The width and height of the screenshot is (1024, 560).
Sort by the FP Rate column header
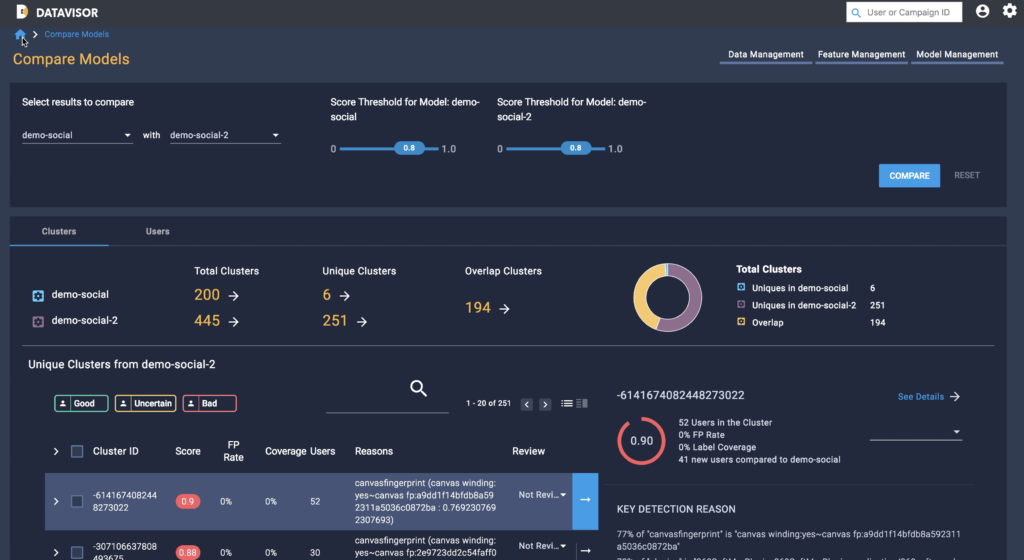click(233, 451)
